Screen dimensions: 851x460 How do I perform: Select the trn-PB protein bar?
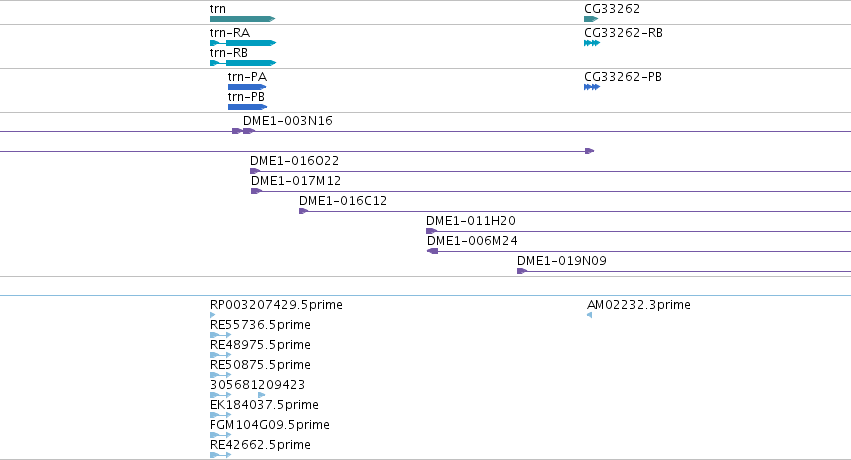[x=247, y=107]
